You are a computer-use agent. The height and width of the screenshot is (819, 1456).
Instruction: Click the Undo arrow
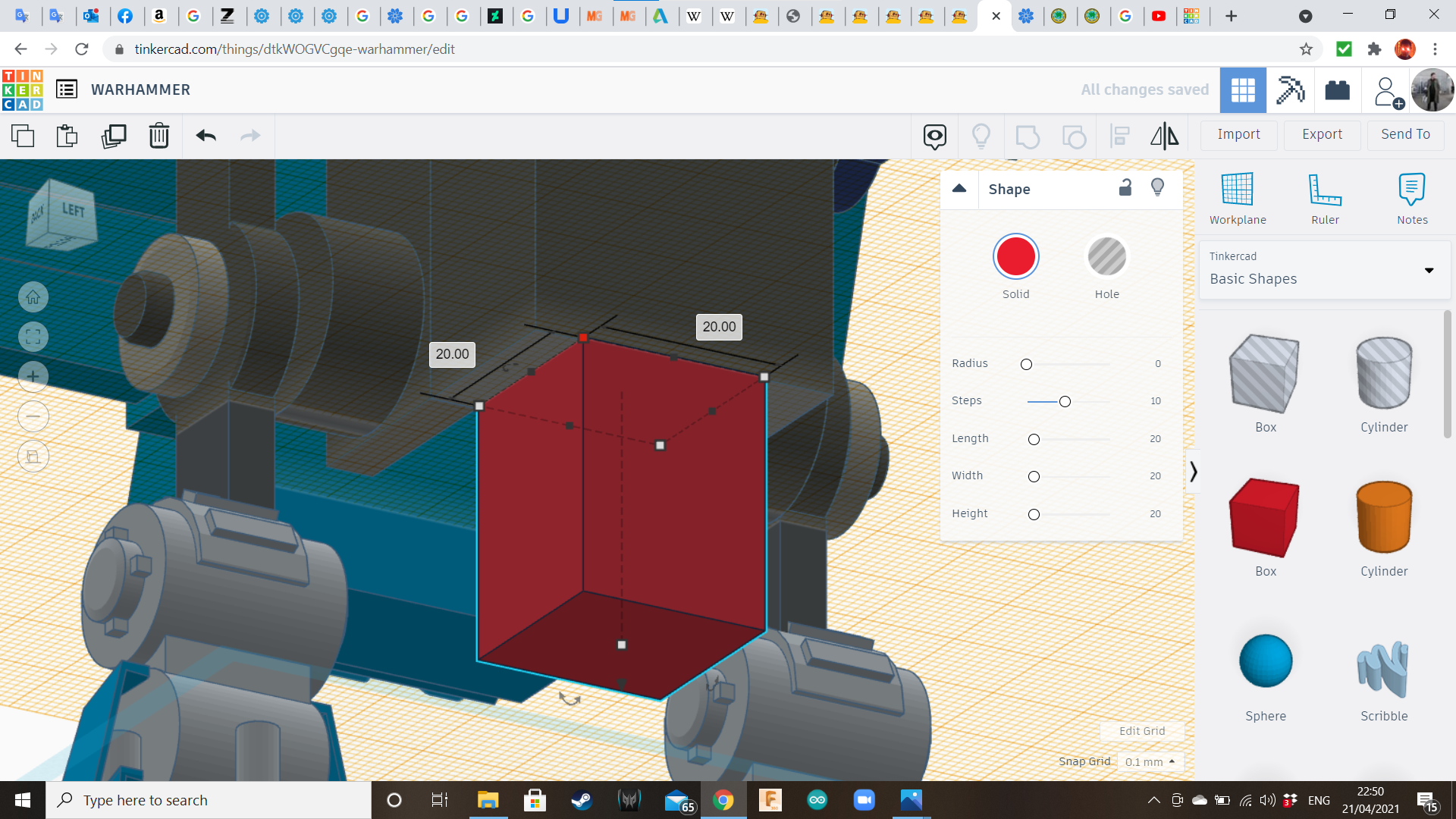(x=206, y=136)
